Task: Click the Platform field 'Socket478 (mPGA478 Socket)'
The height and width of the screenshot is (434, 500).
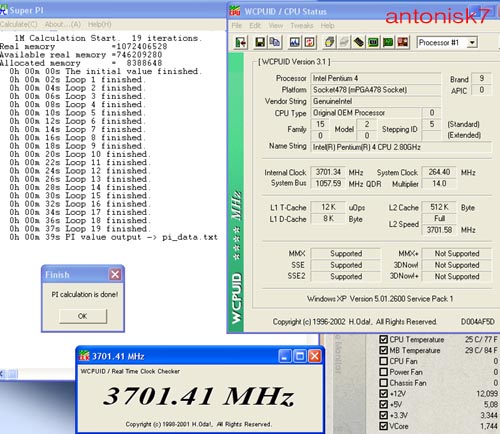Action: pyautogui.click(x=376, y=90)
